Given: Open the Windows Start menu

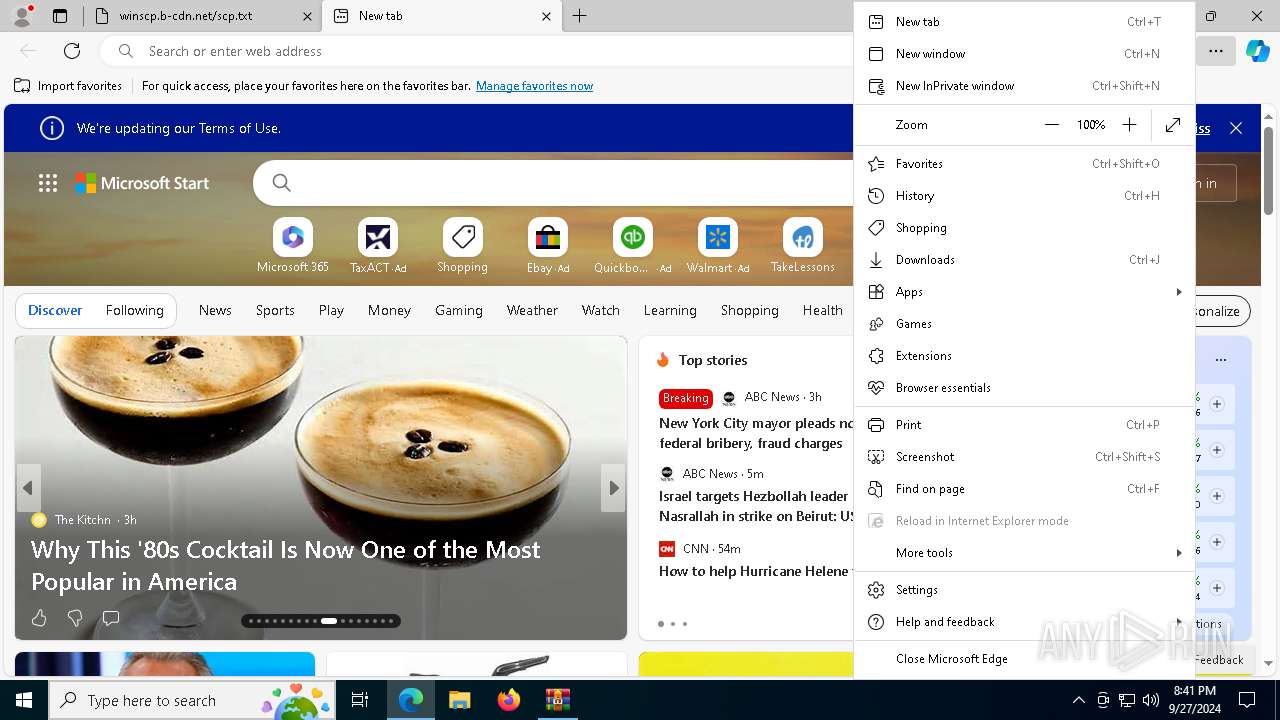Looking at the screenshot, I should [x=24, y=700].
